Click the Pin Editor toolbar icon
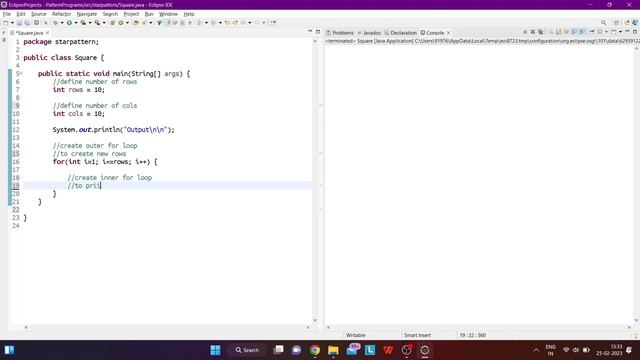The image size is (640, 360). pos(273,23)
